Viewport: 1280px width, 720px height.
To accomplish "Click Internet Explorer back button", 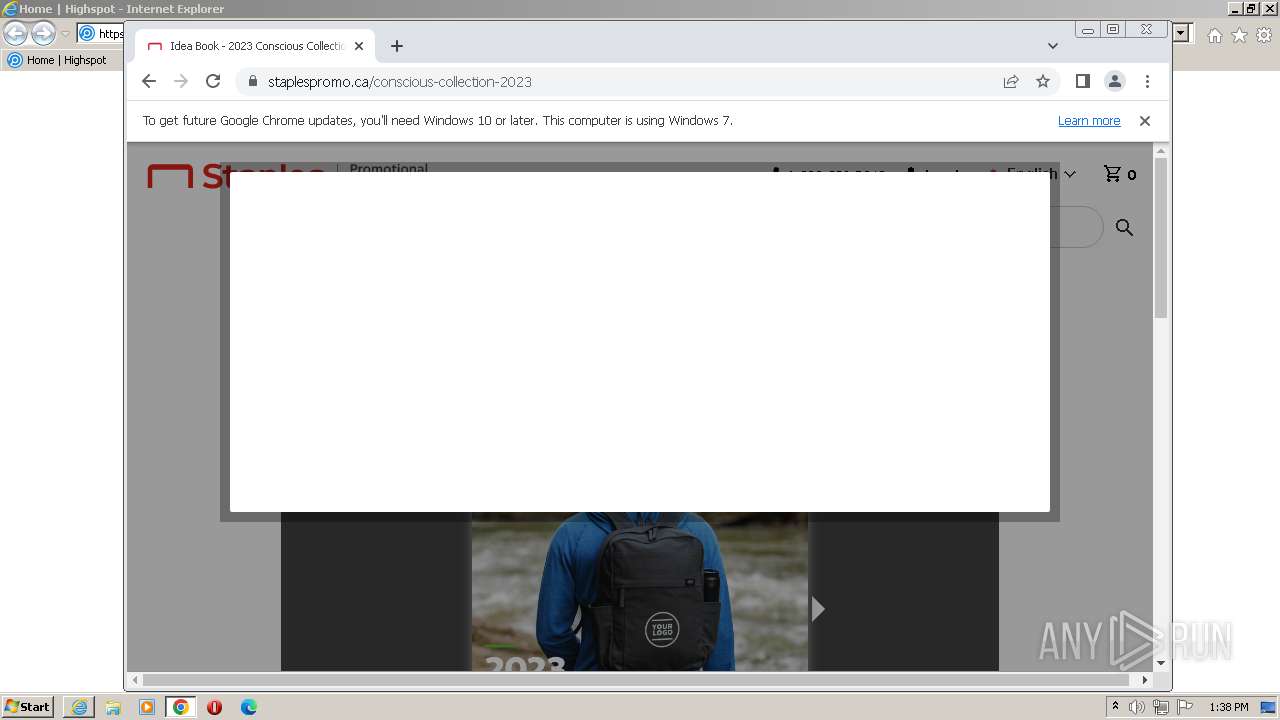I will coord(15,34).
